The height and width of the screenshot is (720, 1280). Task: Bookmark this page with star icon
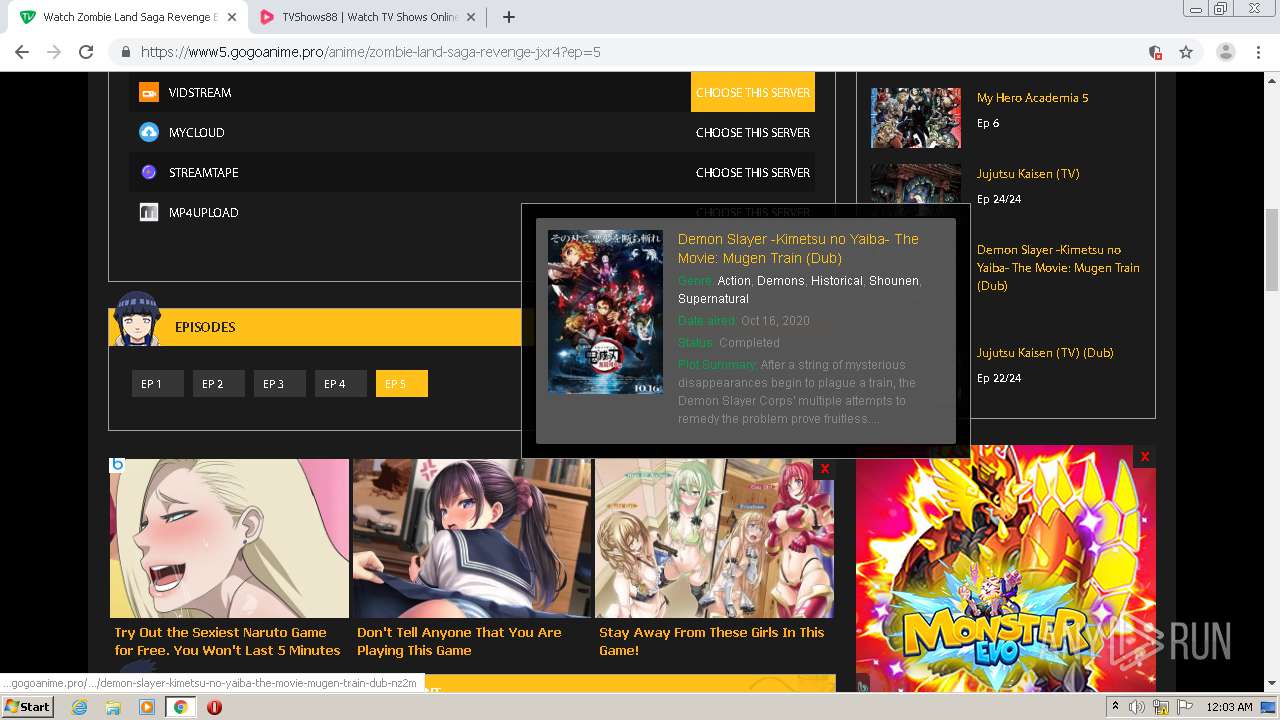(x=1186, y=52)
